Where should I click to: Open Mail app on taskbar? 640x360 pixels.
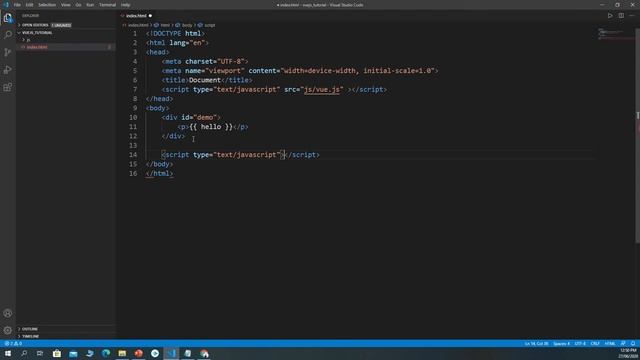[73, 353]
